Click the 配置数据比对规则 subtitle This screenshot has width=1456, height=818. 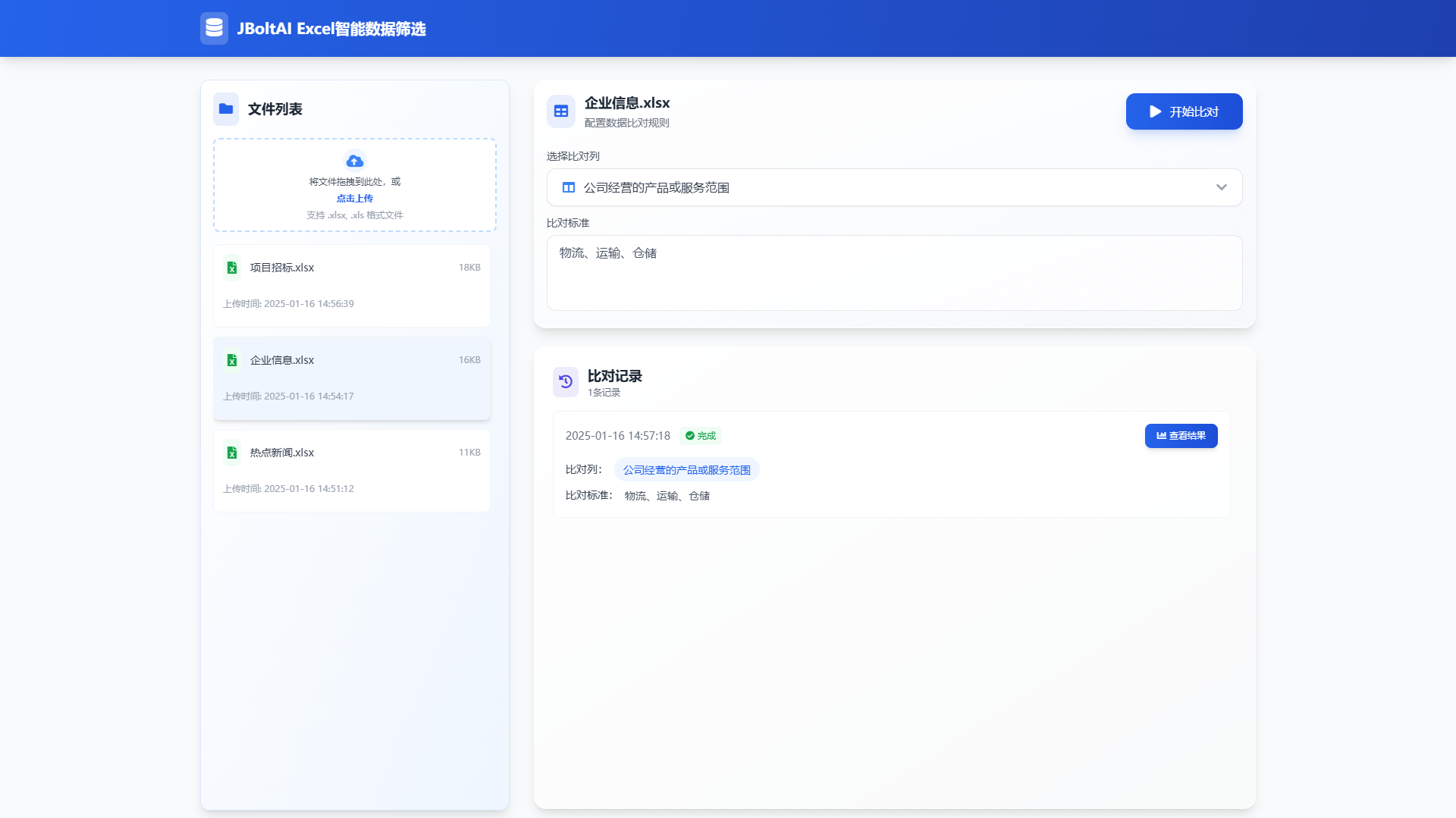[627, 123]
